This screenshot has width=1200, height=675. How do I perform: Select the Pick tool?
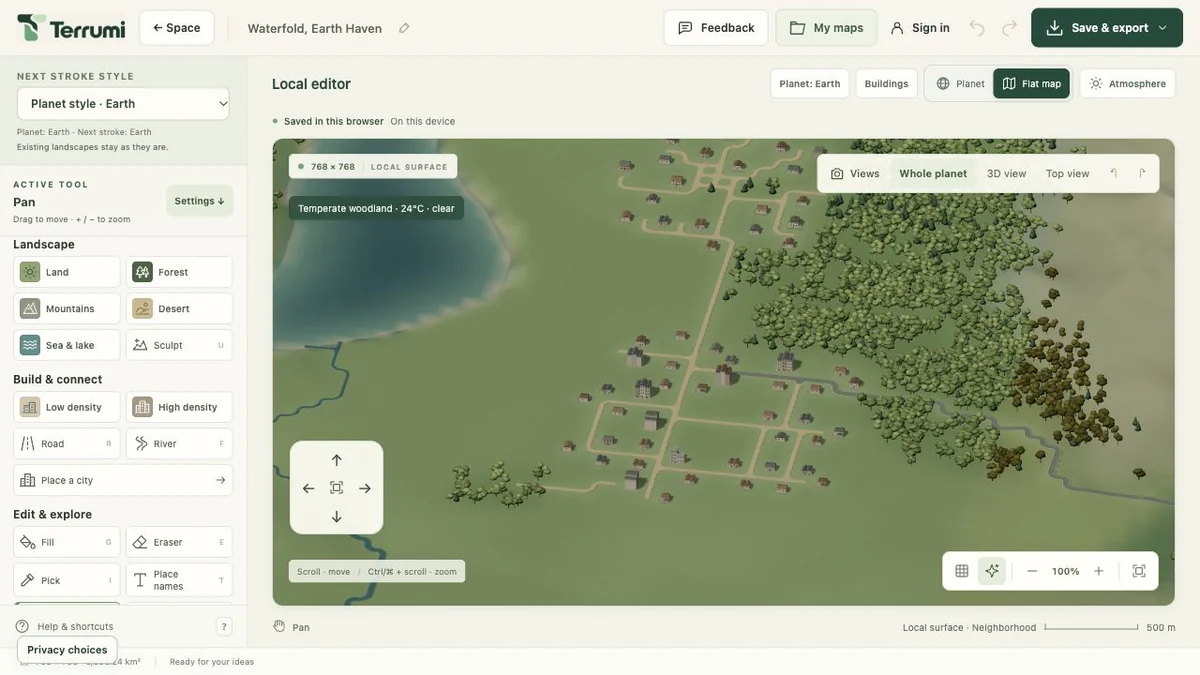click(67, 580)
